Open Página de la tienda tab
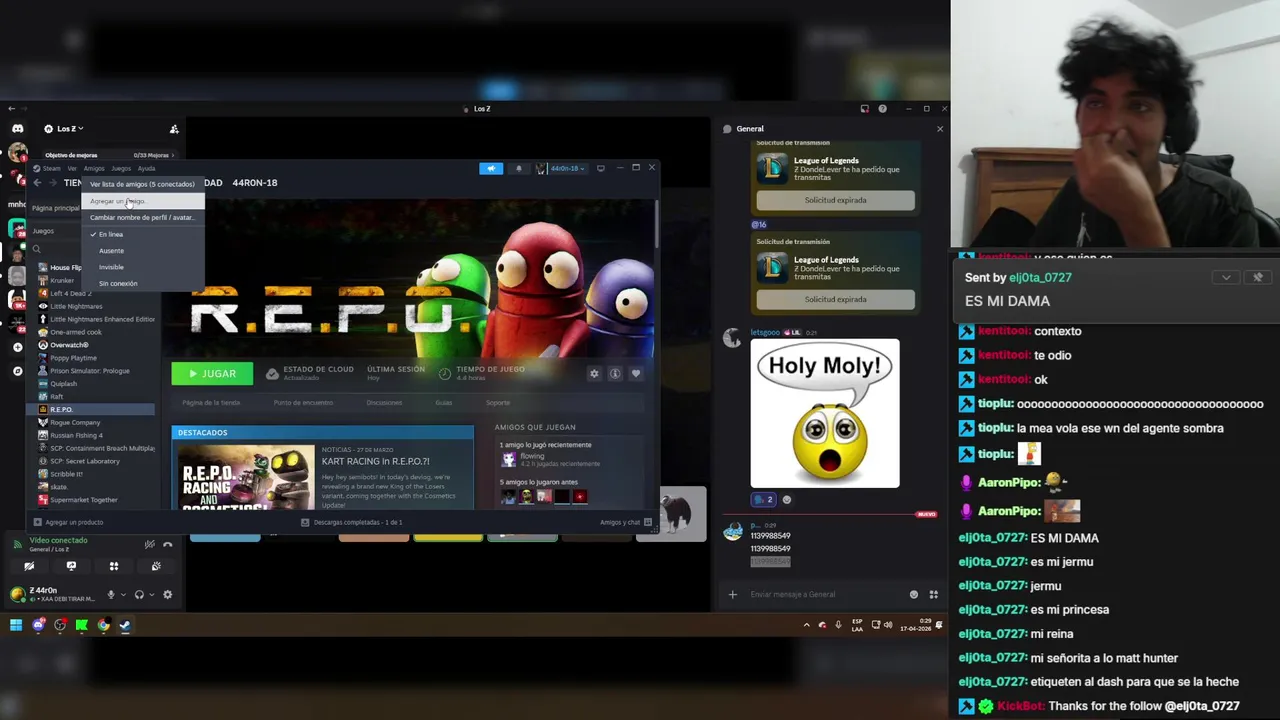 pyautogui.click(x=211, y=403)
